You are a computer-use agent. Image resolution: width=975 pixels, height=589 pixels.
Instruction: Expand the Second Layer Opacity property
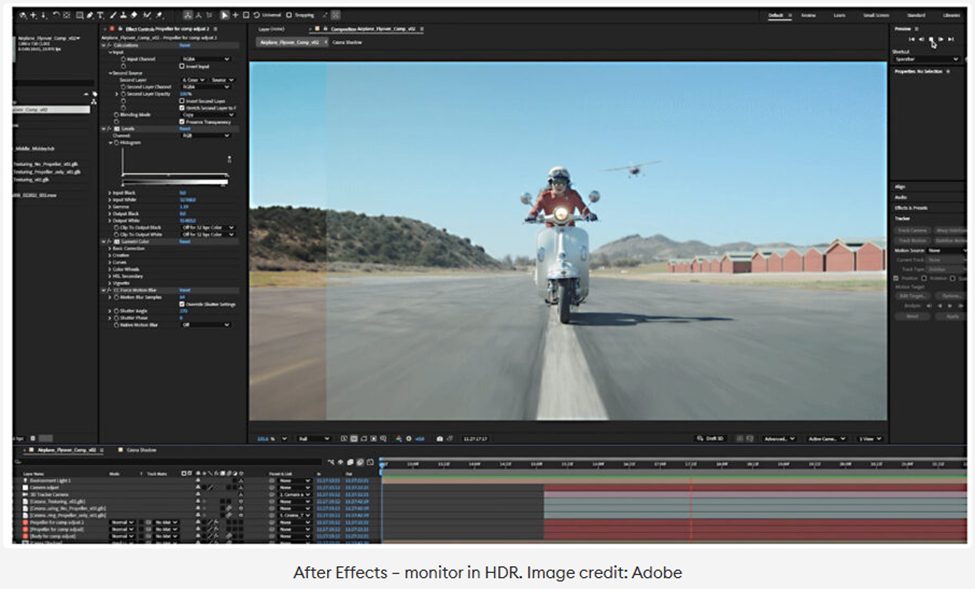point(117,94)
